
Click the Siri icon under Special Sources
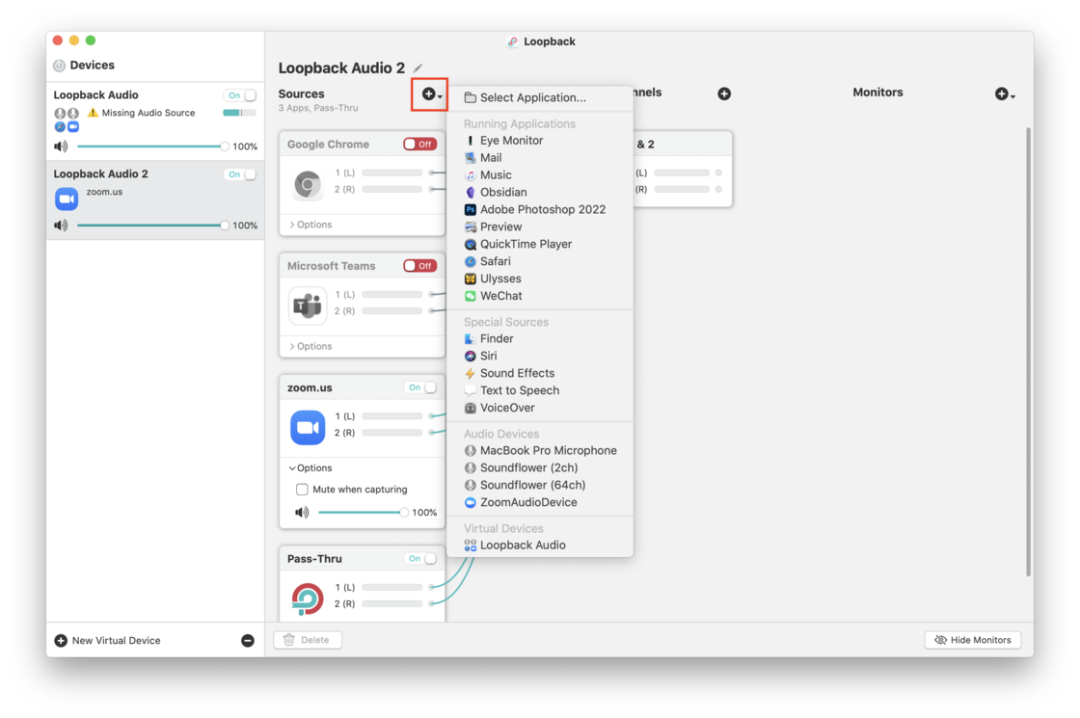(x=470, y=356)
